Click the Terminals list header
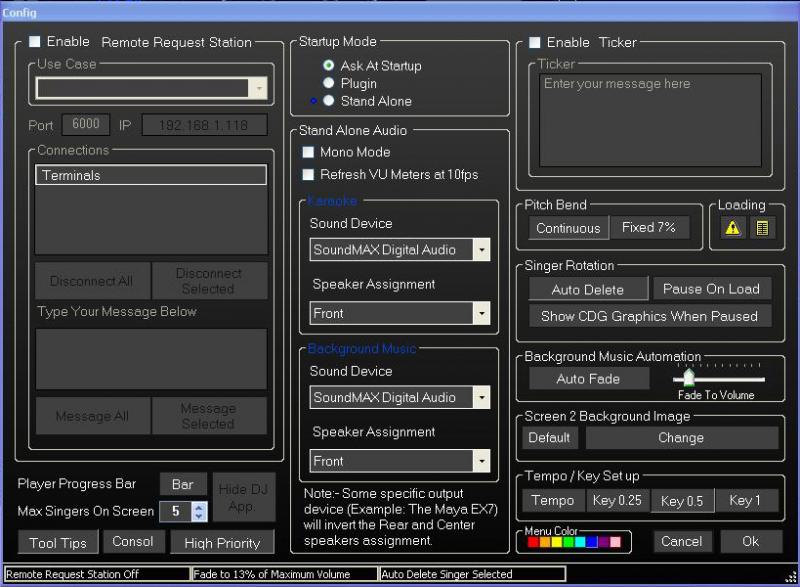The image size is (800, 587). (x=151, y=175)
